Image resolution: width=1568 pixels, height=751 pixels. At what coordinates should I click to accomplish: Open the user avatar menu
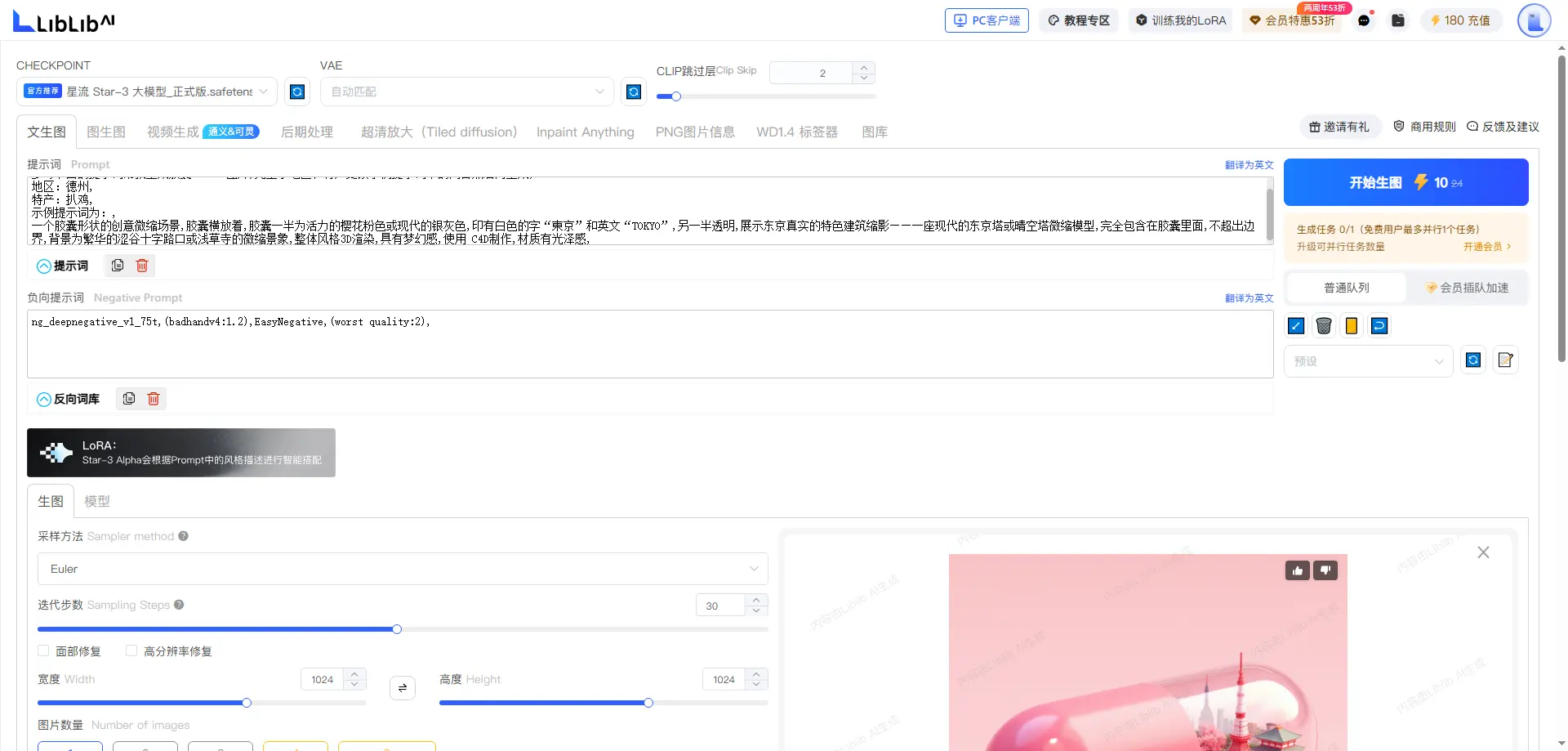click(1534, 20)
